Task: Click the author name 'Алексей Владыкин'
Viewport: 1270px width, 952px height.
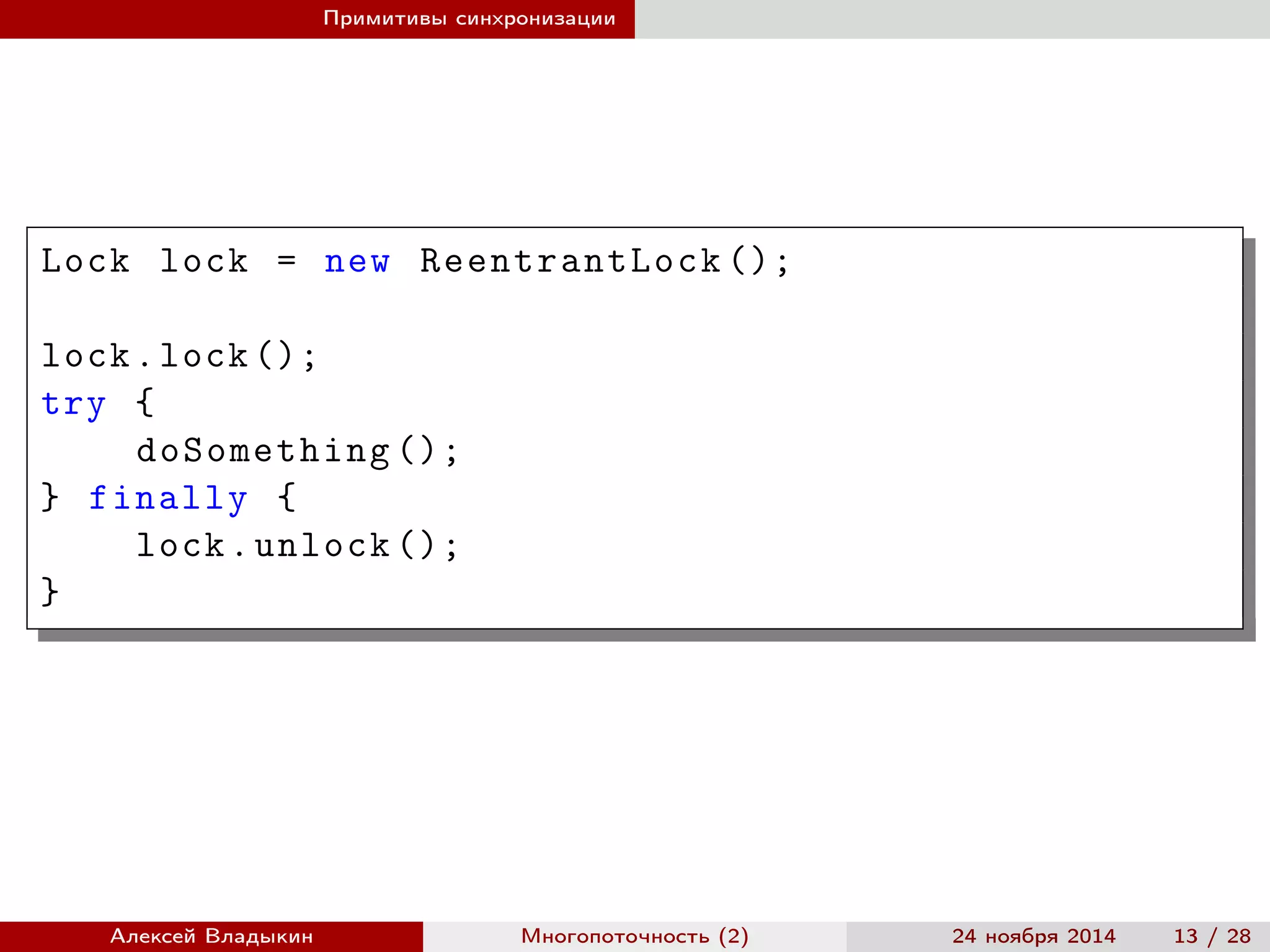Action: pyautogui.click(x=211, y=935)
